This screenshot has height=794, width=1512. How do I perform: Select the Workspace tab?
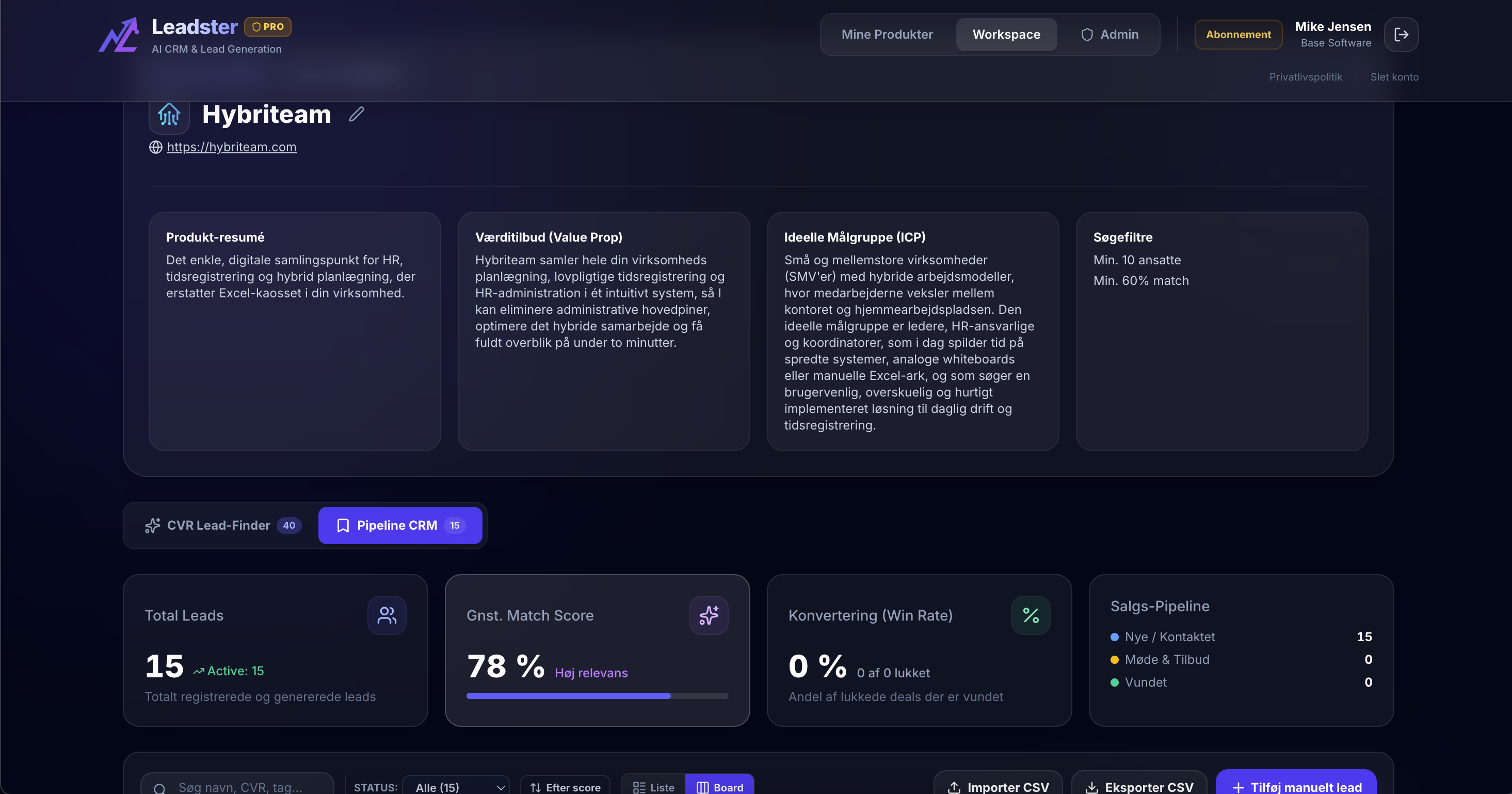click(1006, 35)
